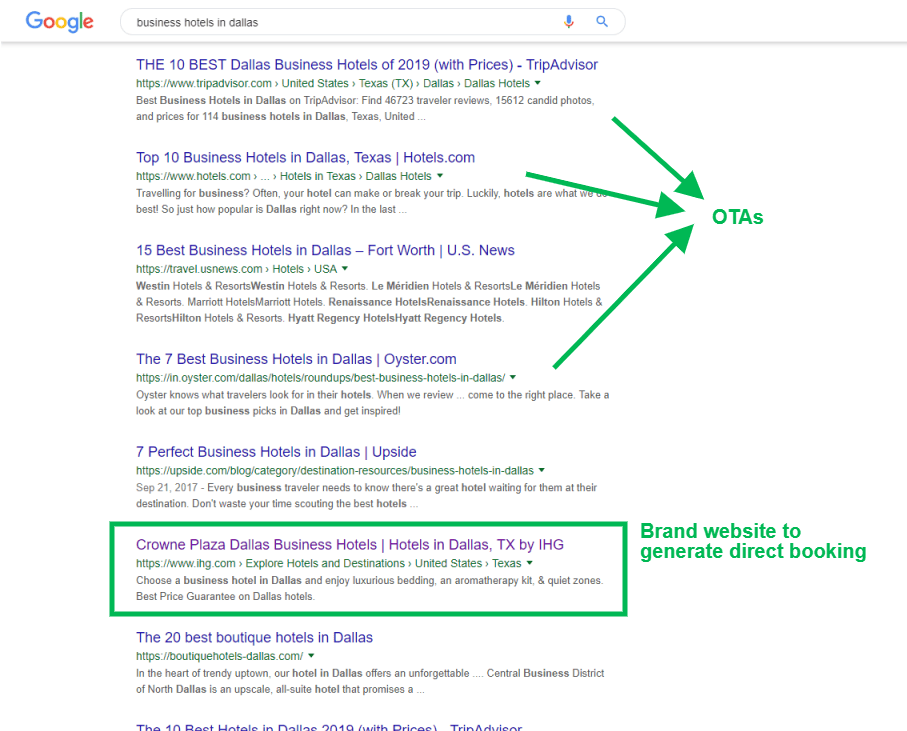Image resolution: width=907 pixels, height=731 pixels.
Task: Click the partially visible 'The 10 Best Hotels in Dallas 2019' result
Action: pyautogui.click(x=329, y=726)
